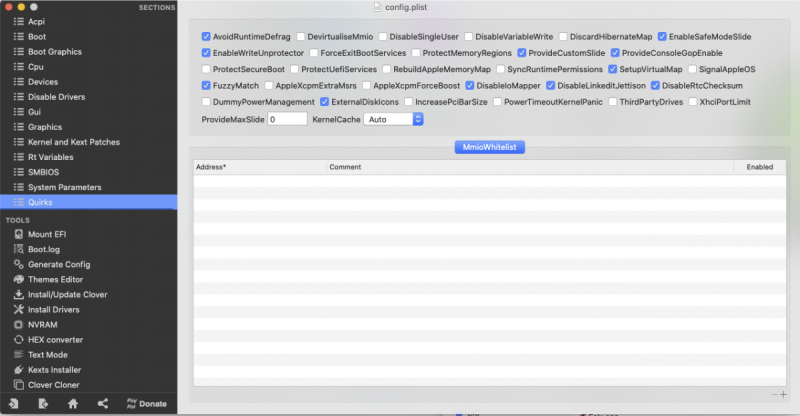Click the HEX converter icon
The image size is (800, 416).
pyautogui.click(x=19, y=339)
